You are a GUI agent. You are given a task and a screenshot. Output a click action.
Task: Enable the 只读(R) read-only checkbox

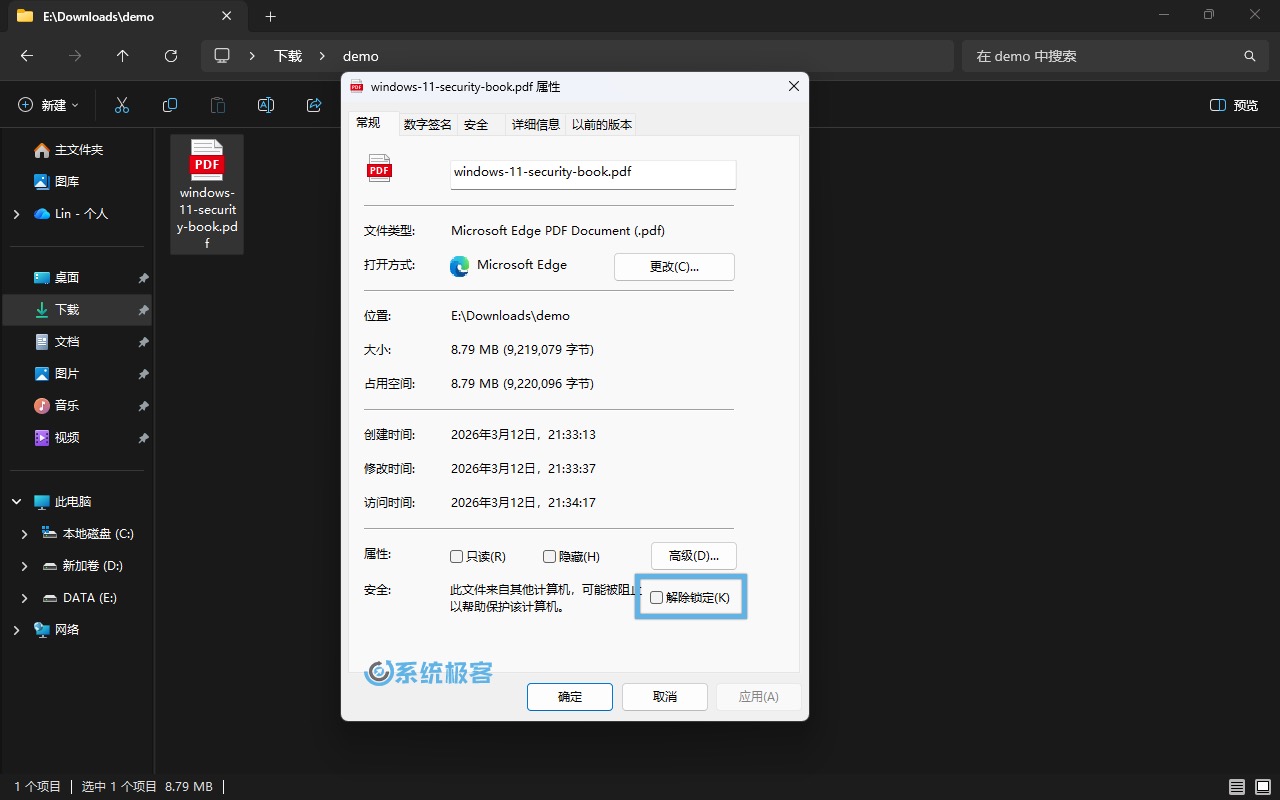[457, 557]
